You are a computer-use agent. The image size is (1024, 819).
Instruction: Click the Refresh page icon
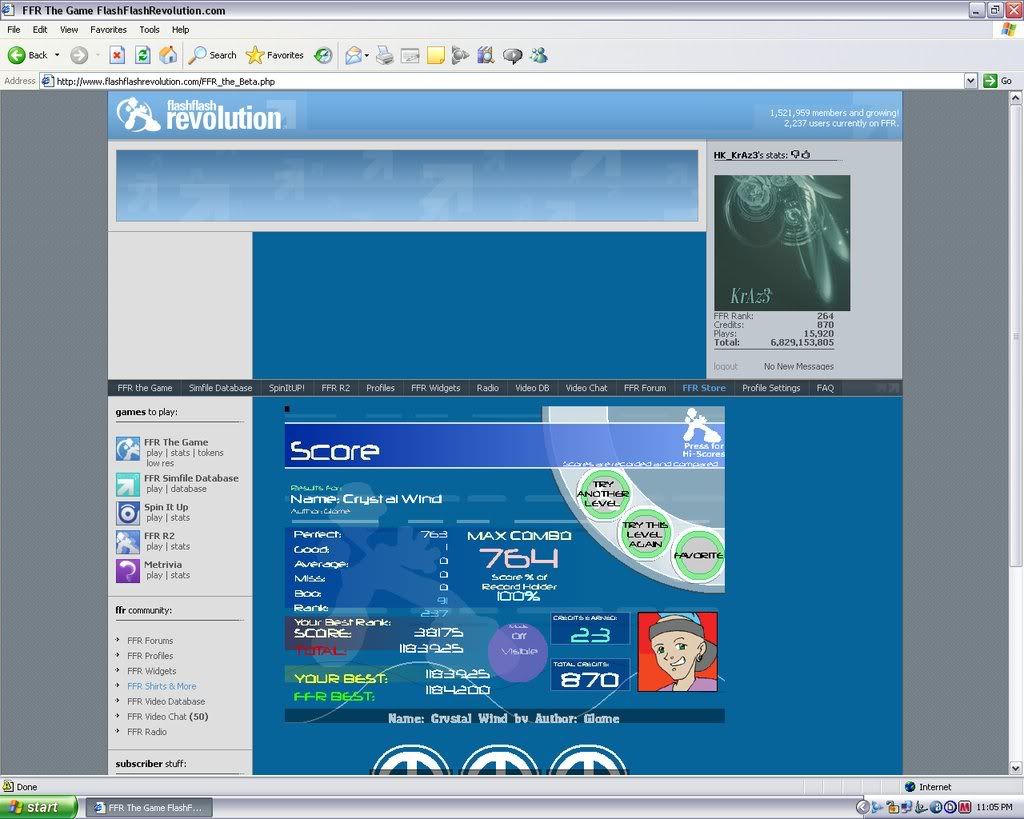[143, 55]
